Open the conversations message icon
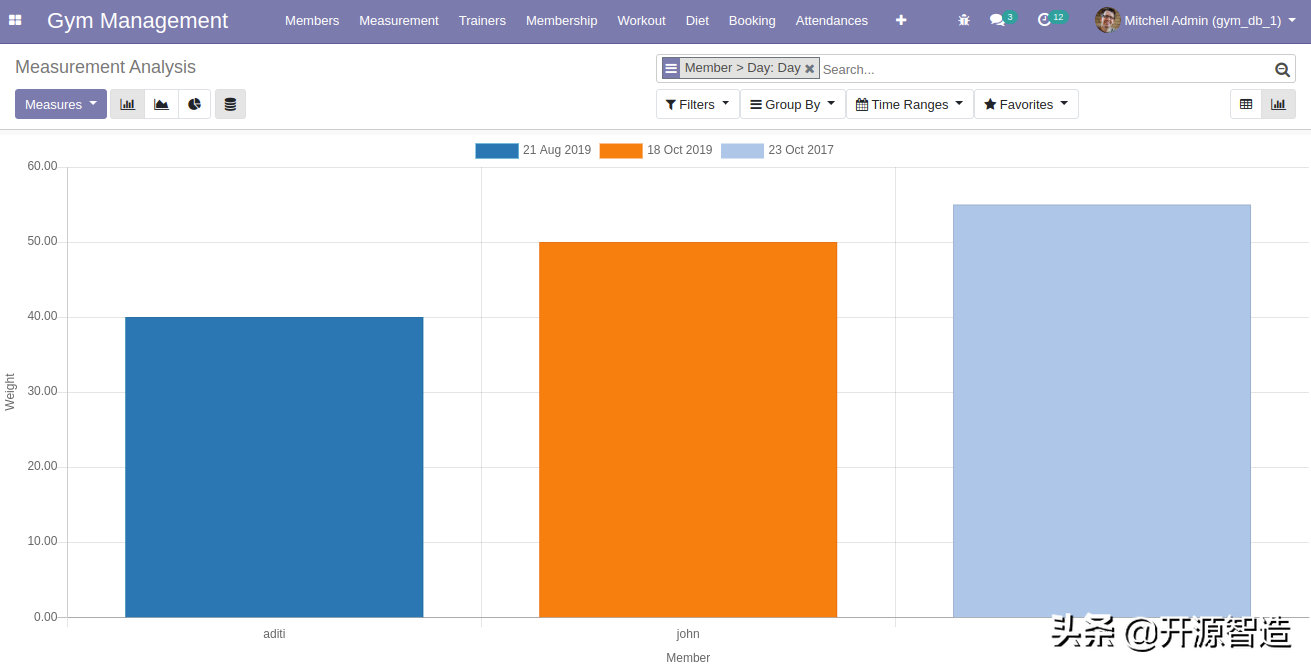Image resolution: width=1311 pixels, height=669 pixels. pyautogui.click(x=997, y=20)
